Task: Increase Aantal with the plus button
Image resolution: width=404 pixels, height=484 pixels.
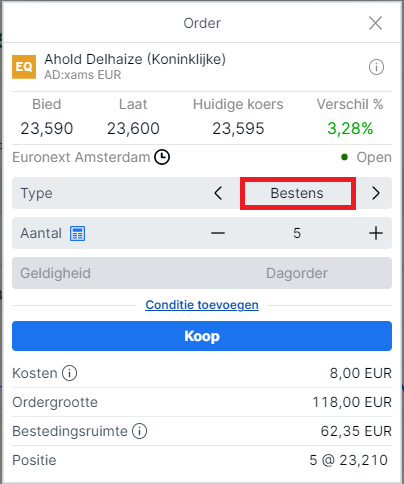Action: click(376, 233)
